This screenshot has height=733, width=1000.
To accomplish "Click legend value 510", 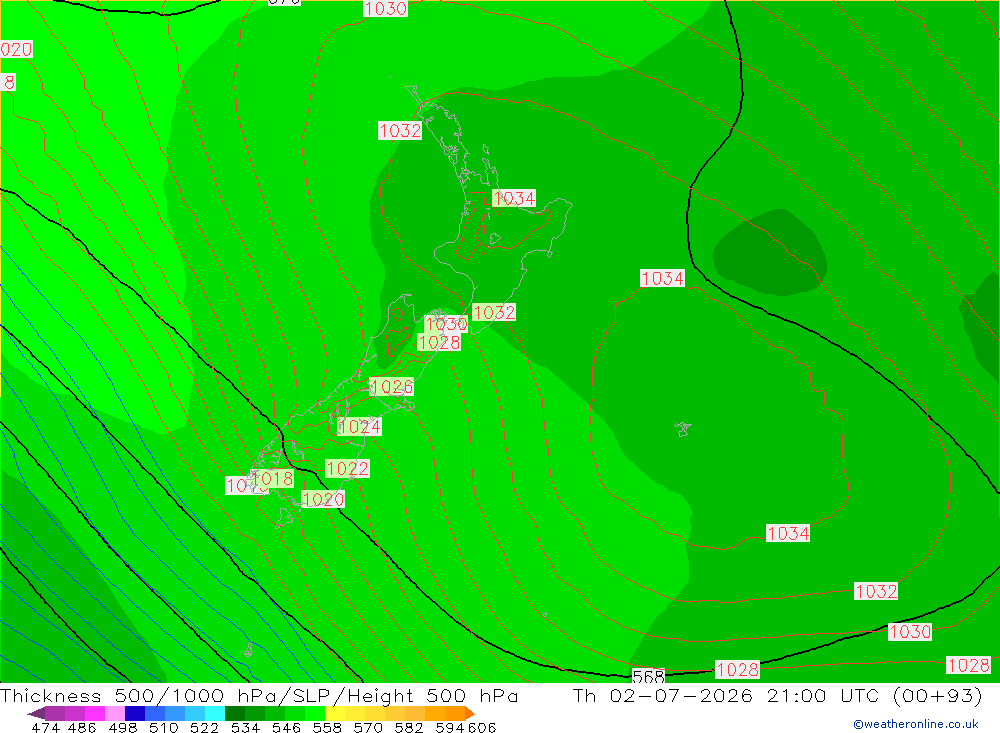I will 164,727.
